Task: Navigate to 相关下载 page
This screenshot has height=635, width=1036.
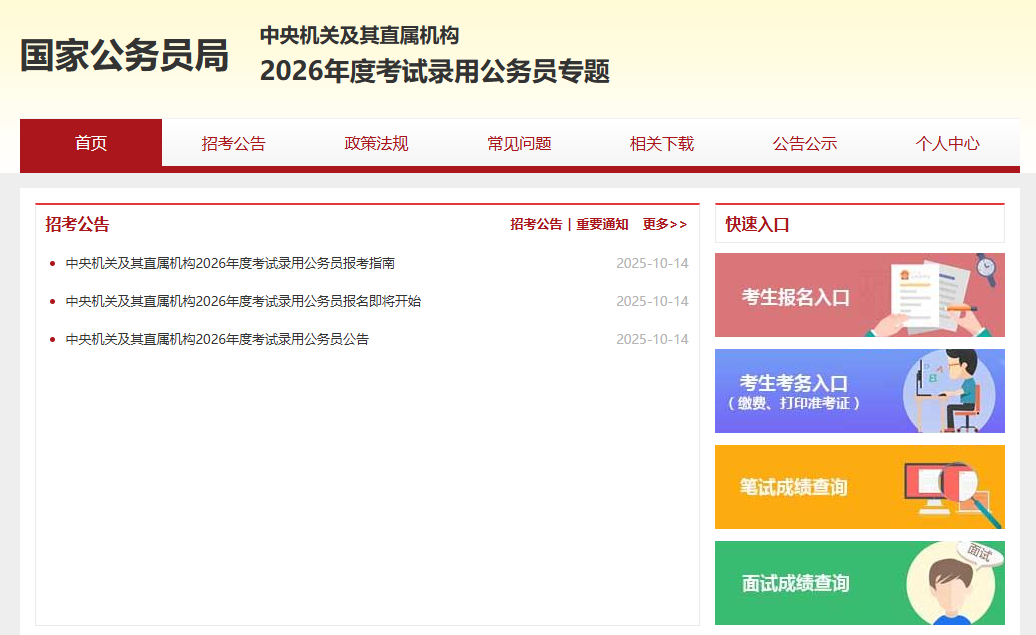Action: (661, 143)
